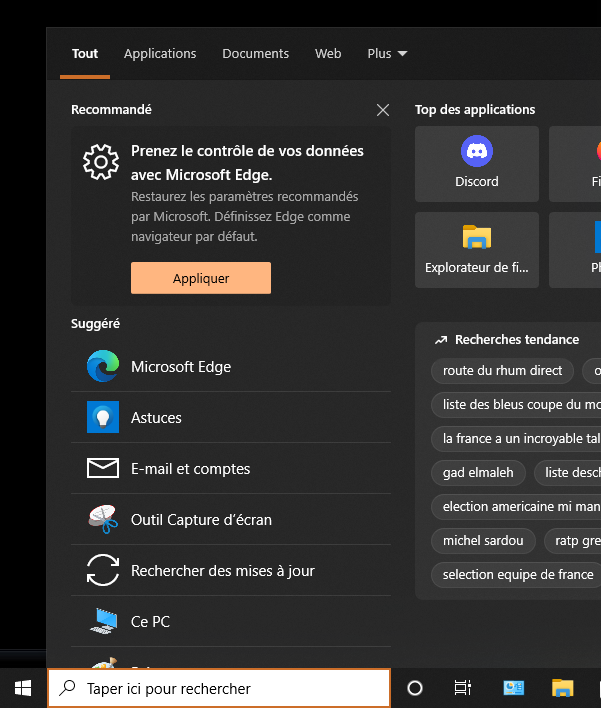Open Task View on the taskbar
Viewport: 601px width, 708px height.
[x=462, y=688]
